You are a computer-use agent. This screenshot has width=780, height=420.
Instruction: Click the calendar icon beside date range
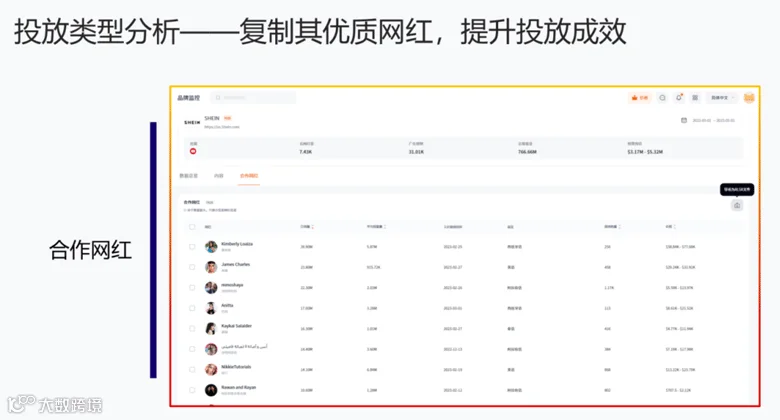click(683, 120)
